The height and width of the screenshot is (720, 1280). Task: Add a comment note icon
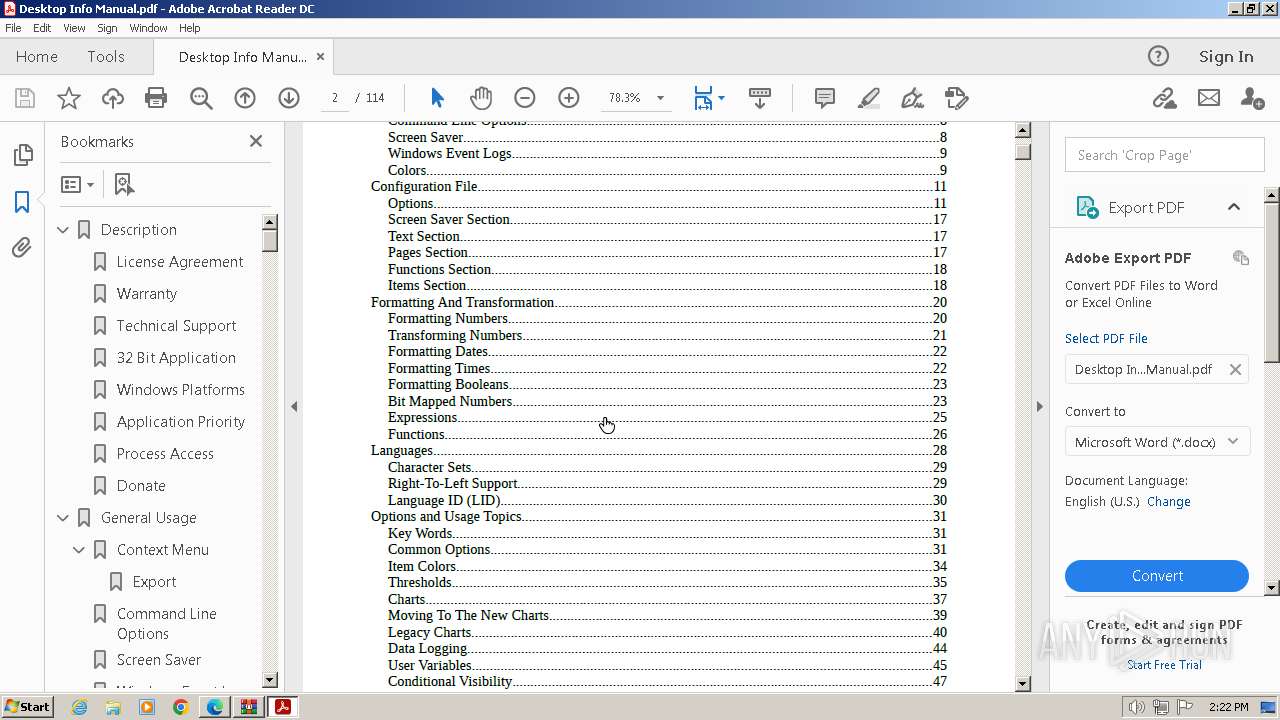click(x=825, y=98)
